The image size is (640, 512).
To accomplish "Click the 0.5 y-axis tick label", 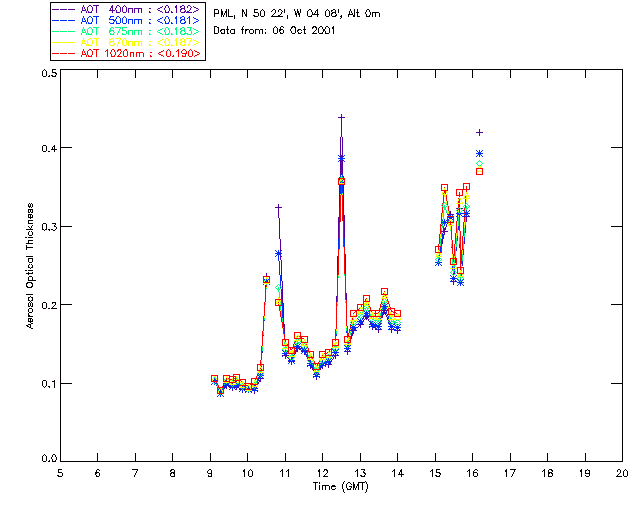I will click(x=48, y=74).
